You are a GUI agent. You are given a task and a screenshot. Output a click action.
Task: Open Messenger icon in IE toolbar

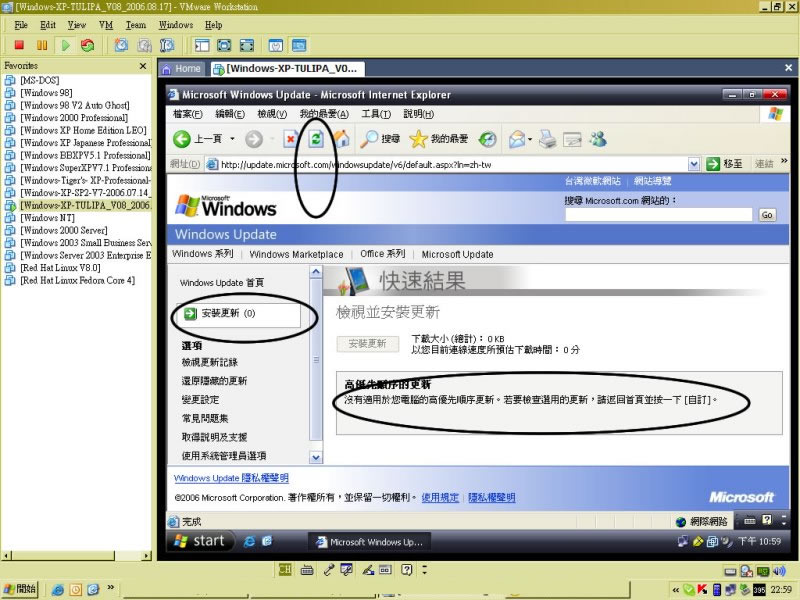pyautogui.click(x=598, y=139)
